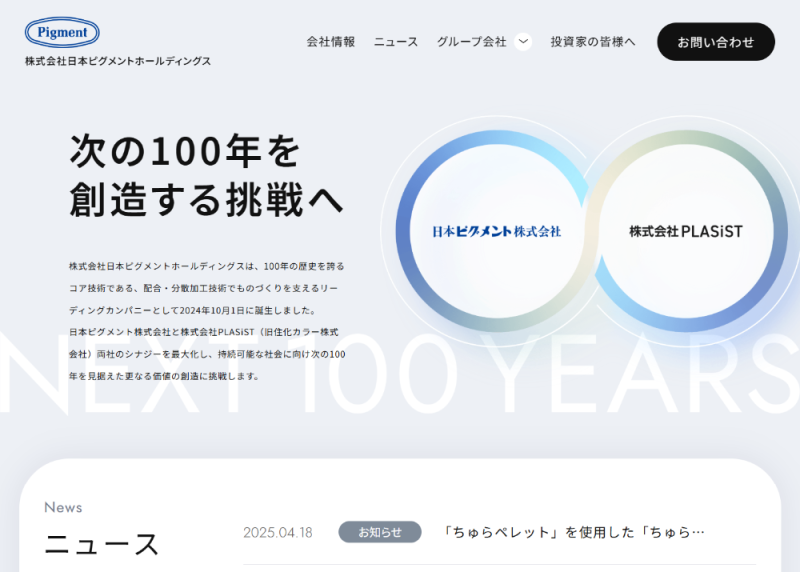Screen dimensions: 800x572
Task: Click the お知らせ category tag
Action: point(380,532)
